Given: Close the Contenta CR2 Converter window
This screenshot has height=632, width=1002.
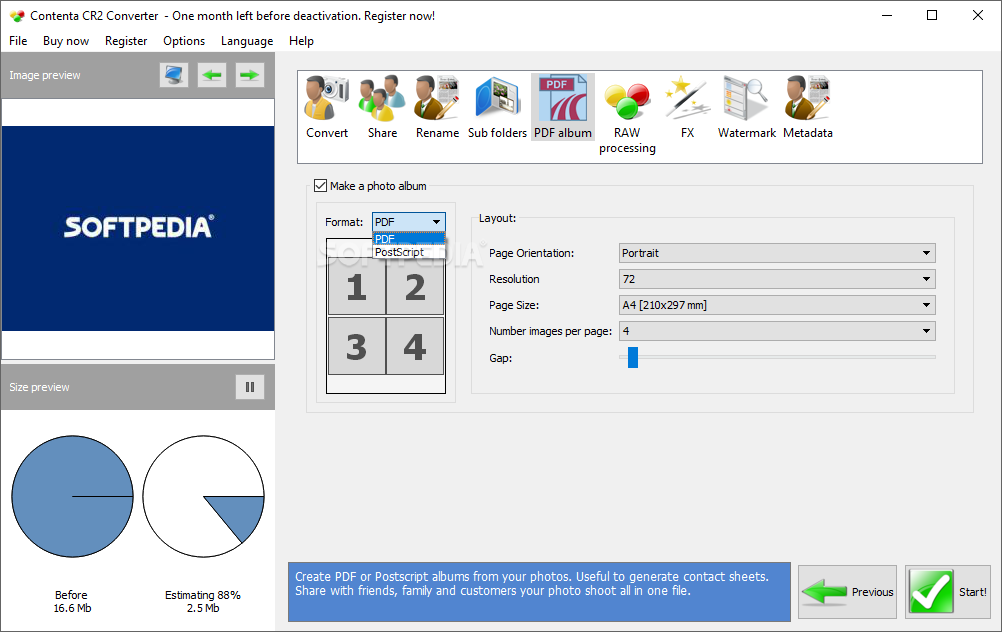Looking at the screenshot, I should coord(978,15).
